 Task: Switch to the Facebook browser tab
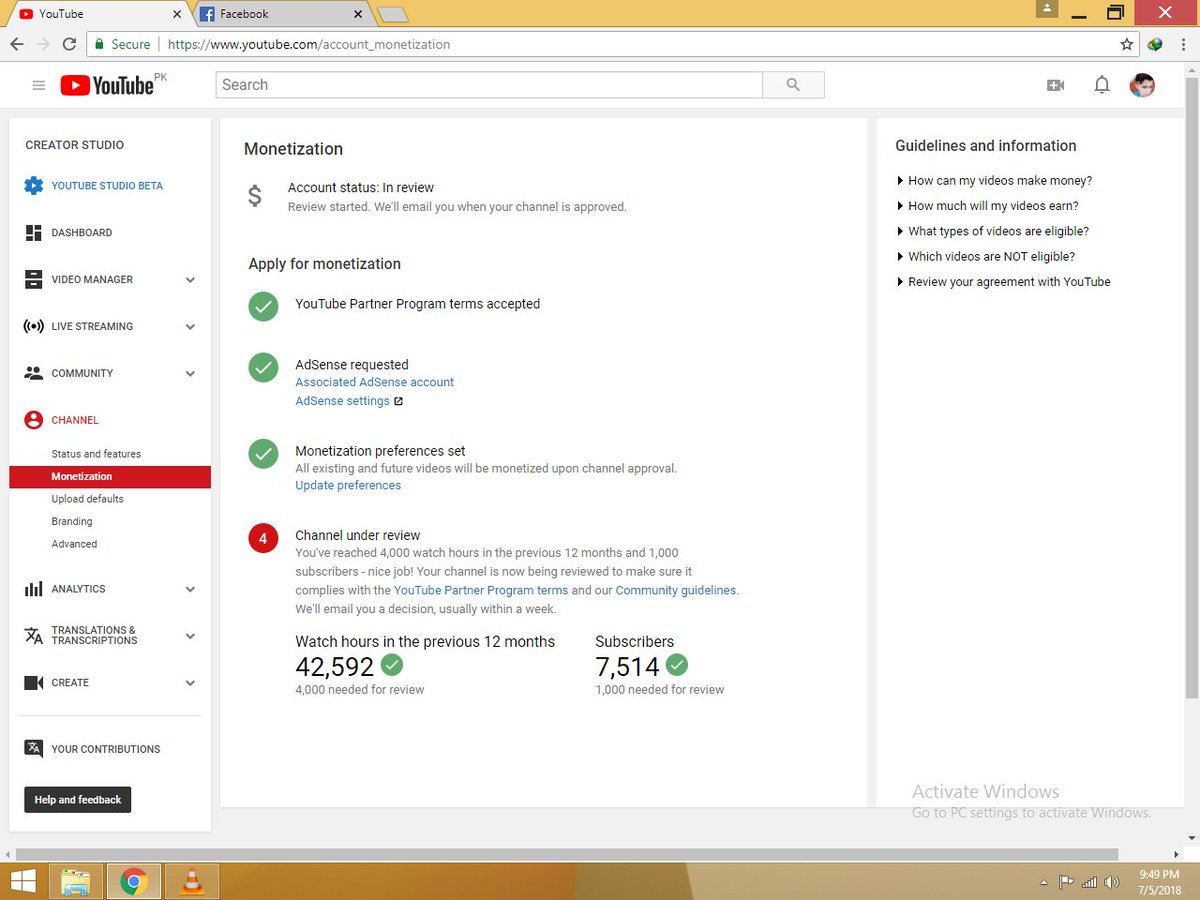280,14
